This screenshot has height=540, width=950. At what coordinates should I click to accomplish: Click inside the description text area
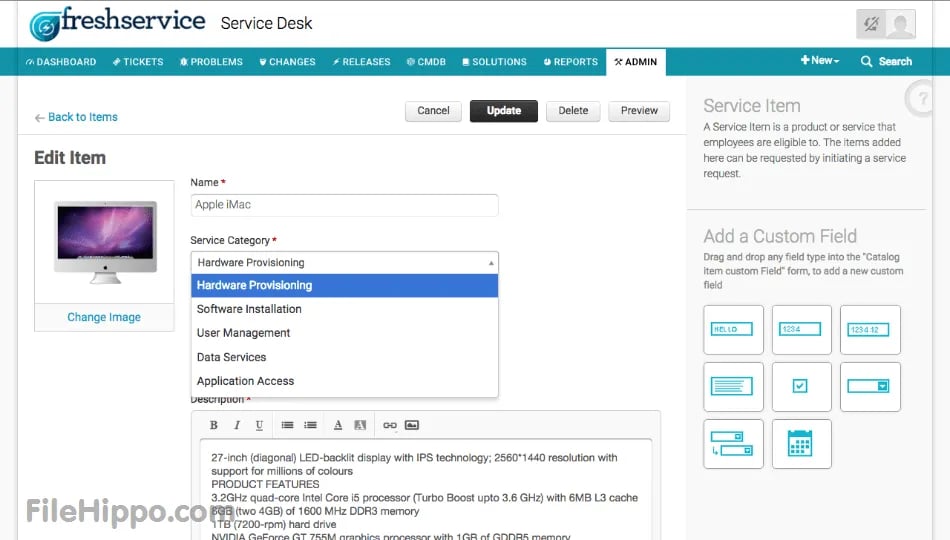tap(426, 490)
